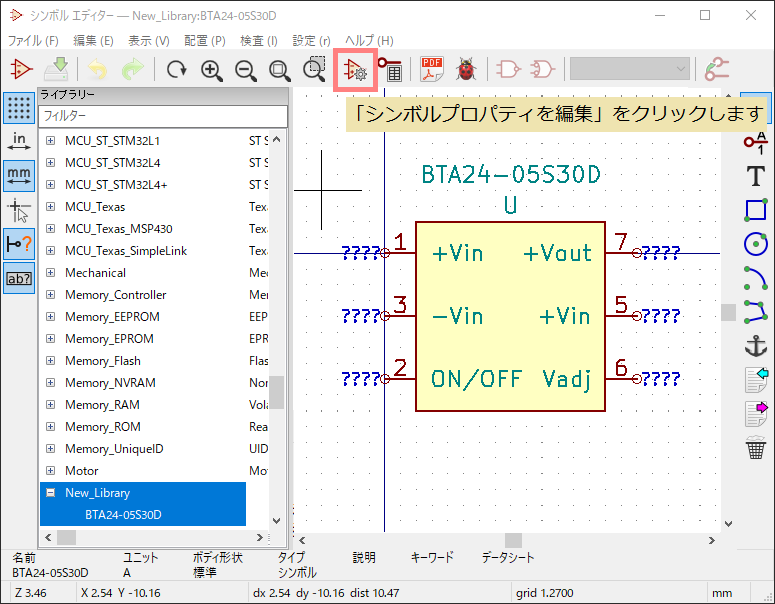Click the import graphics icon

tap(756, 380)
